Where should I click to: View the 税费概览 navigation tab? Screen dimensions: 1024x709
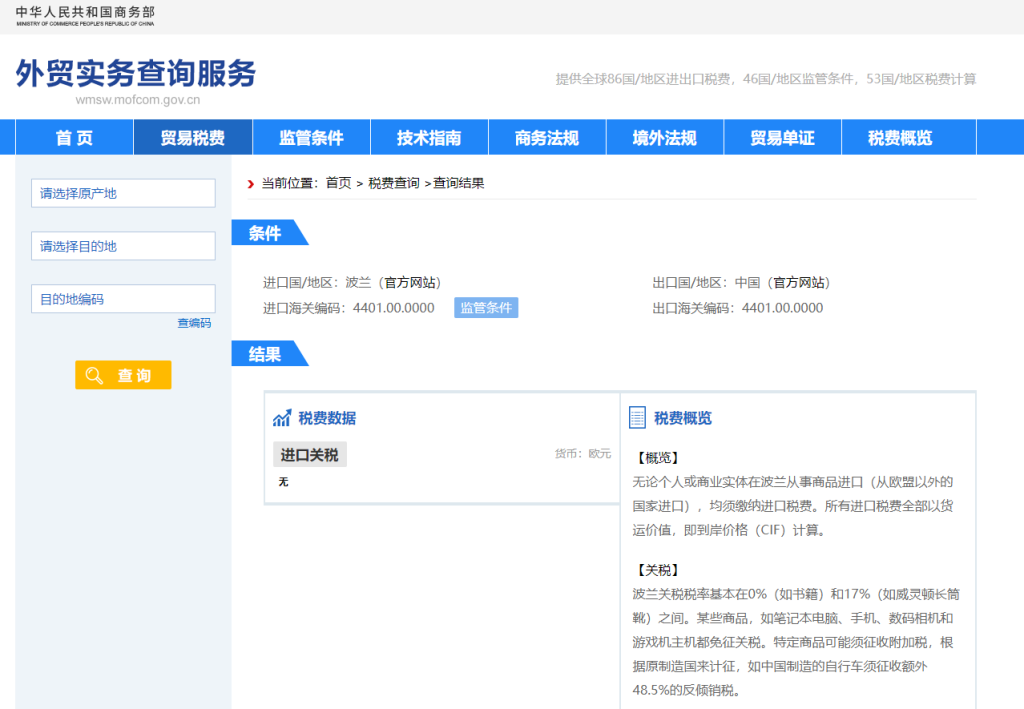(900, 138)
